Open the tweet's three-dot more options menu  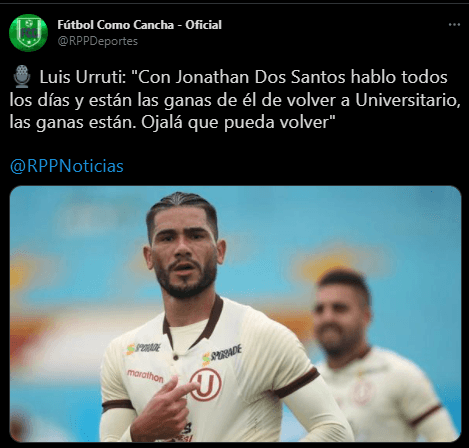pos(454,25)
